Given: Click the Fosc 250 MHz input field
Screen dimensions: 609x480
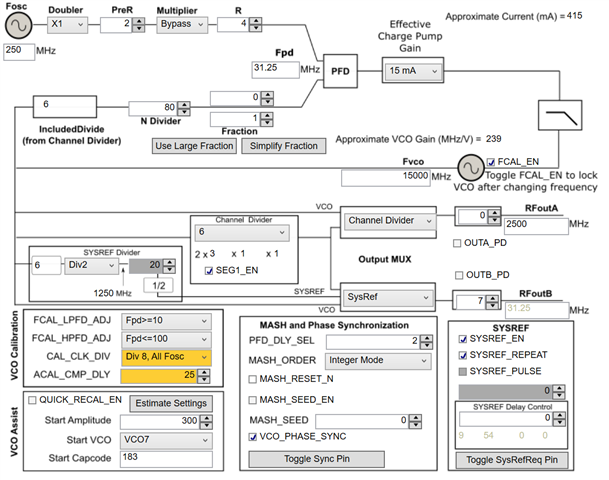Looking at the screenshot, I should (19, 51).
